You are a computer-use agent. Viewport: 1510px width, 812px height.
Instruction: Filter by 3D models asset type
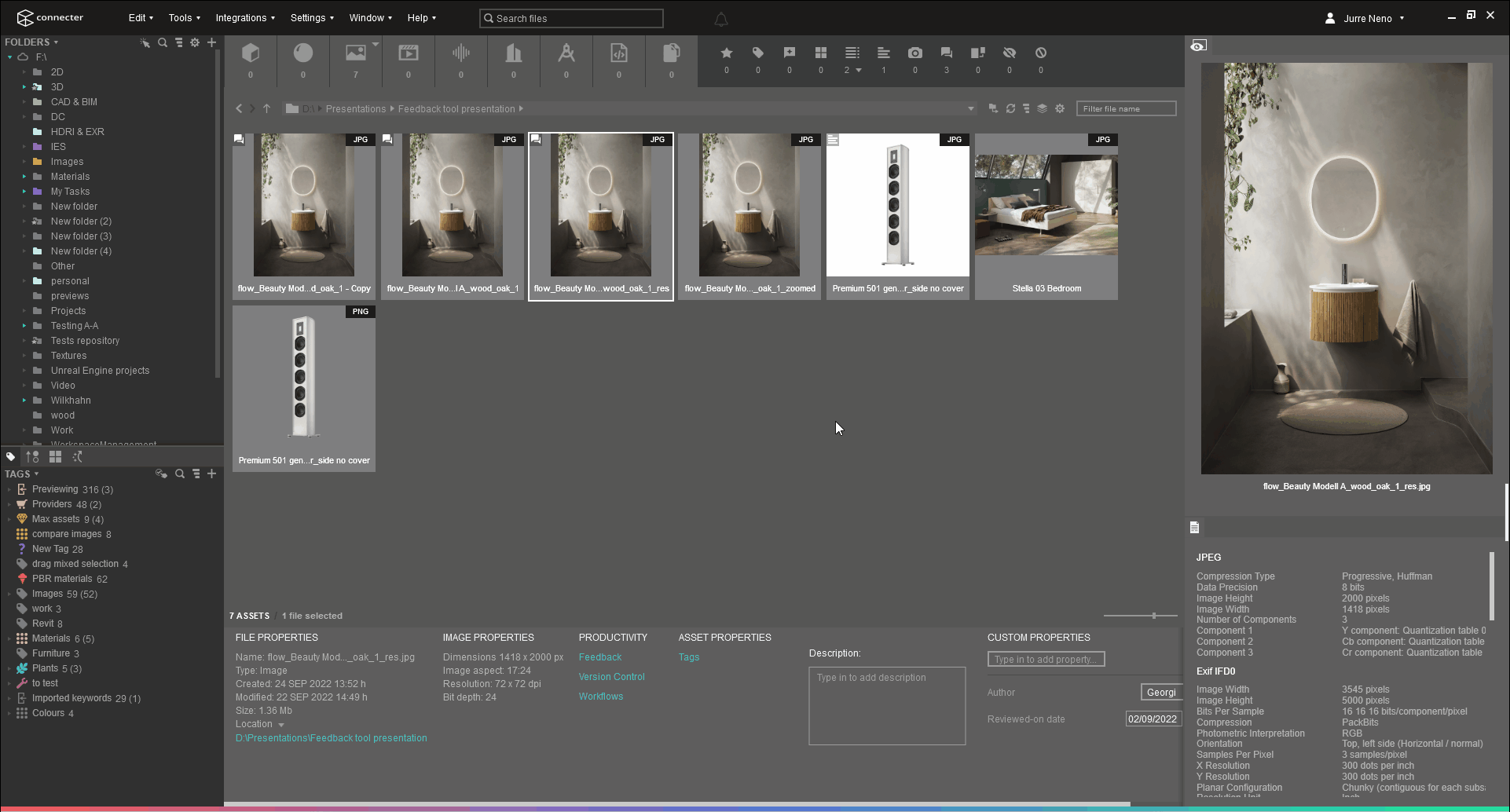pyautogui.click(x=251, y=53)
